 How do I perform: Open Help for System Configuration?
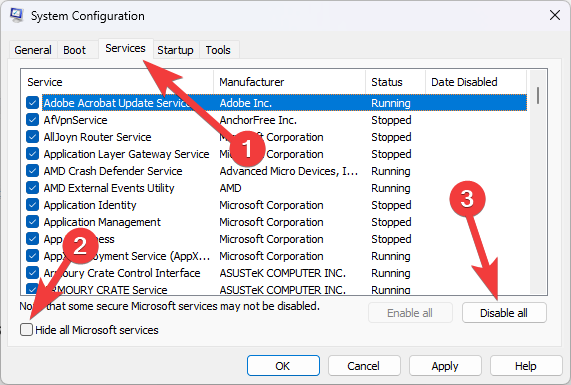point(526,366)
